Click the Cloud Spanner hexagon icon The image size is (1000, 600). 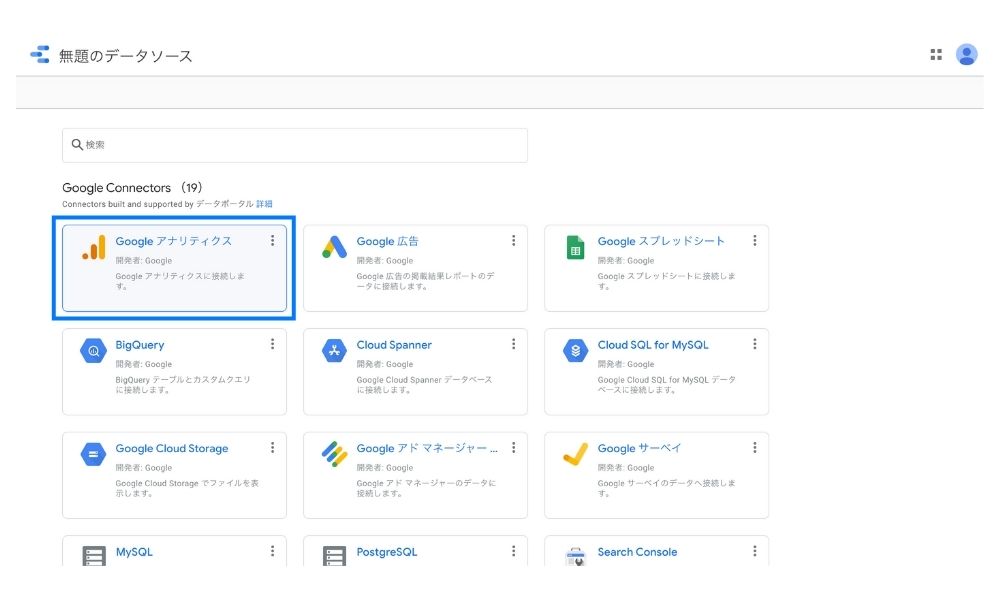334,351
